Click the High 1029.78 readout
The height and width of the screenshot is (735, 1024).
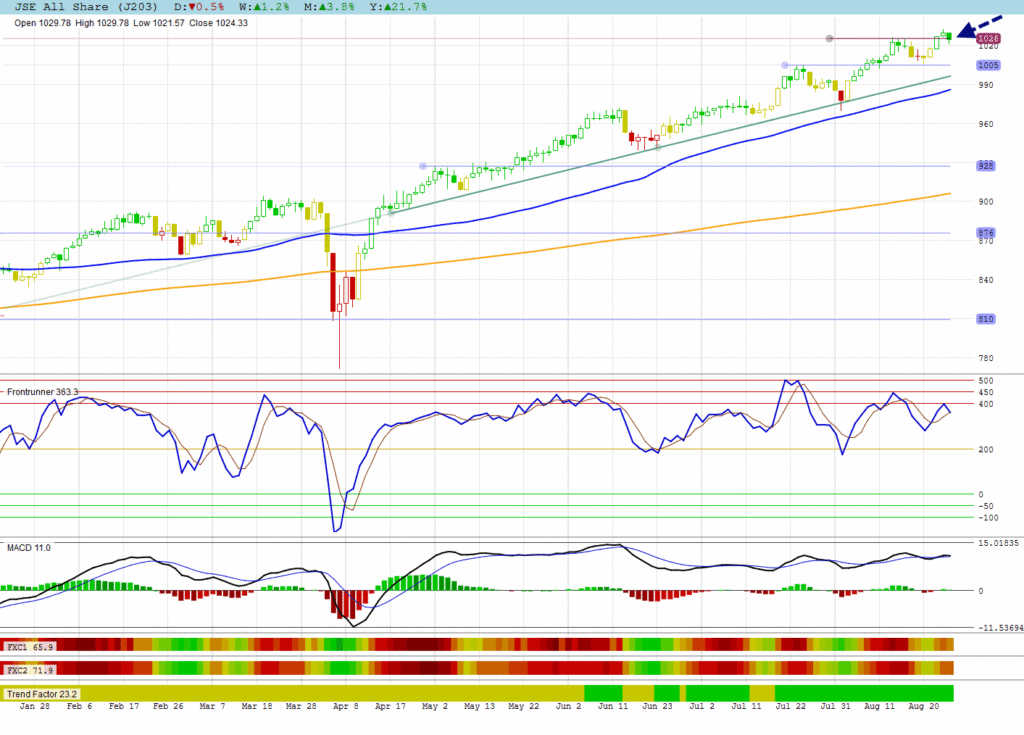(x=102, y=23)
